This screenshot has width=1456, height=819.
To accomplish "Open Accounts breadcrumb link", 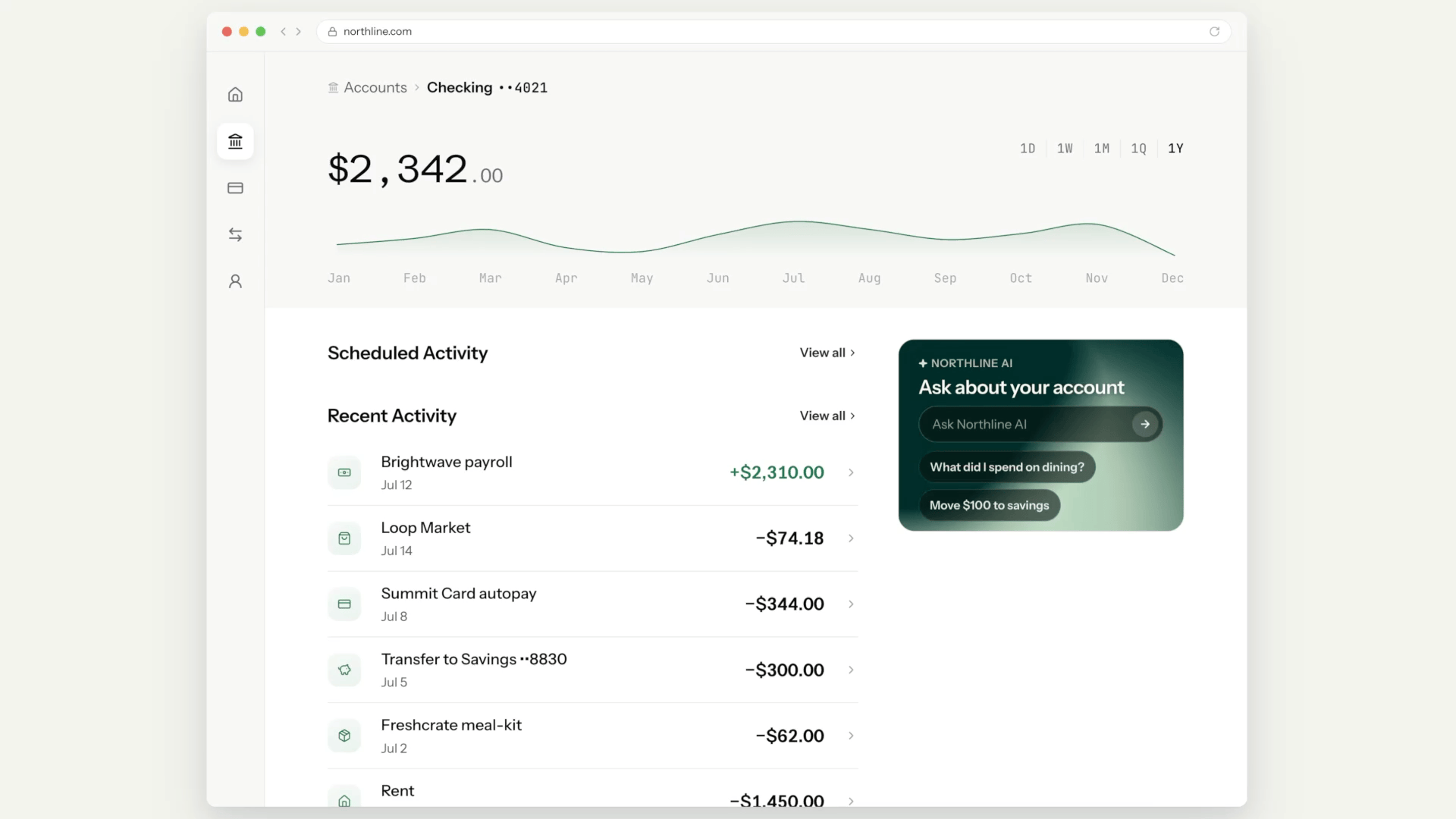I will (x=375, y=87).
